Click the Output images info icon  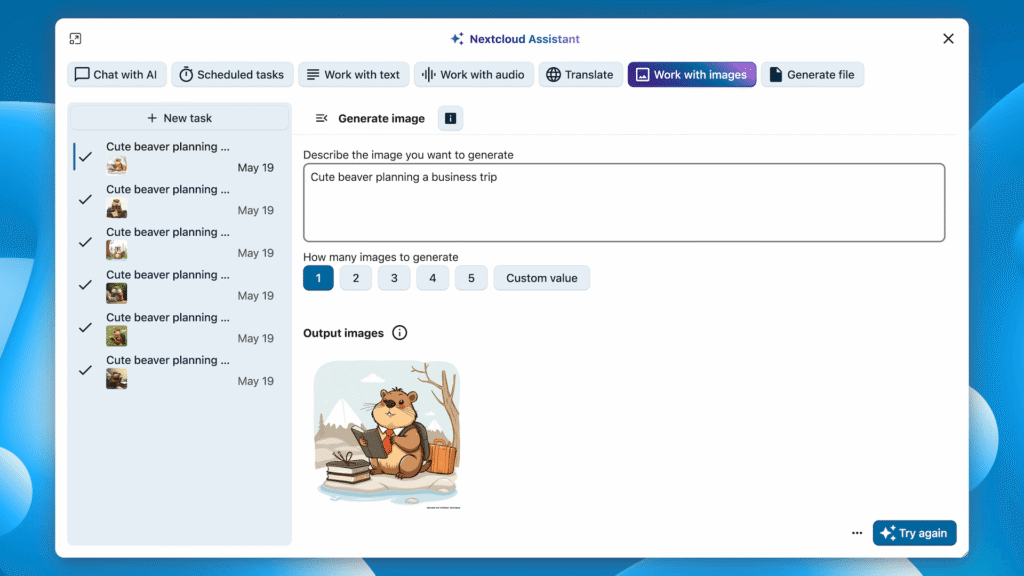click(400, 333)
